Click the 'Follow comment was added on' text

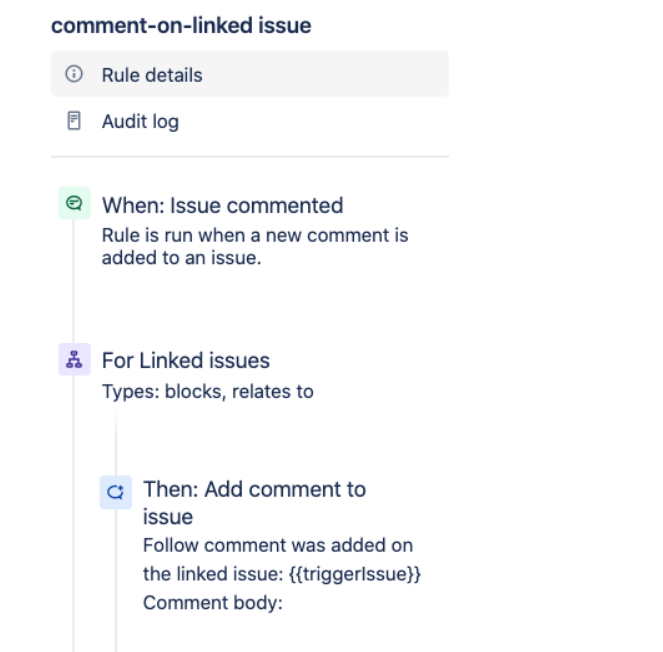(x=277, y=546)
